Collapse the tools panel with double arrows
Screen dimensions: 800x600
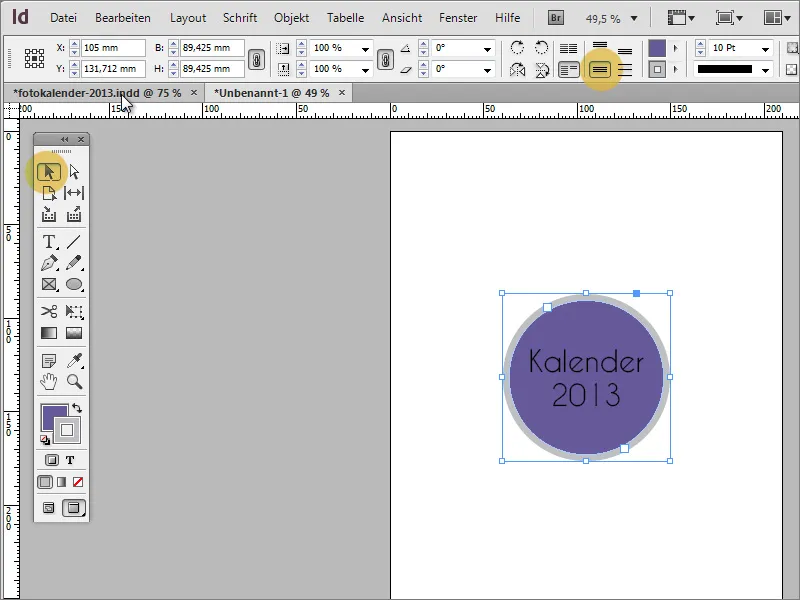tap(64, 139)
